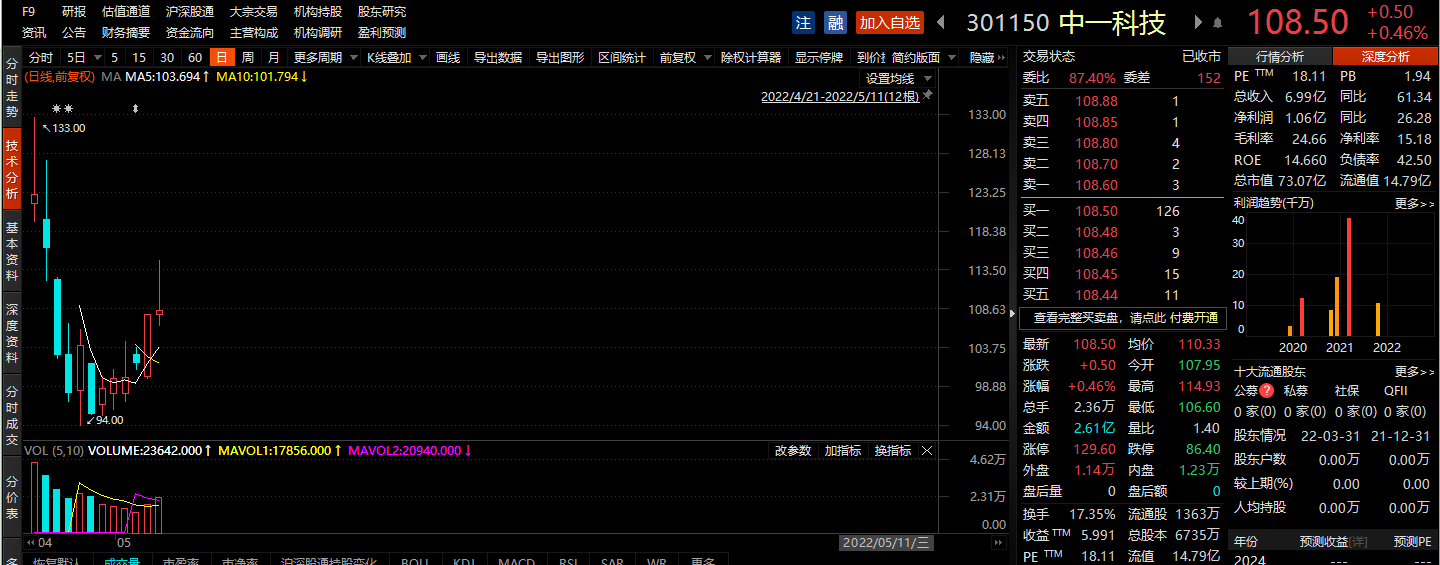The width and height of the screenshot is (1440, 565).
Task: Click the 导出数据 button
Action: pos(497,58)
